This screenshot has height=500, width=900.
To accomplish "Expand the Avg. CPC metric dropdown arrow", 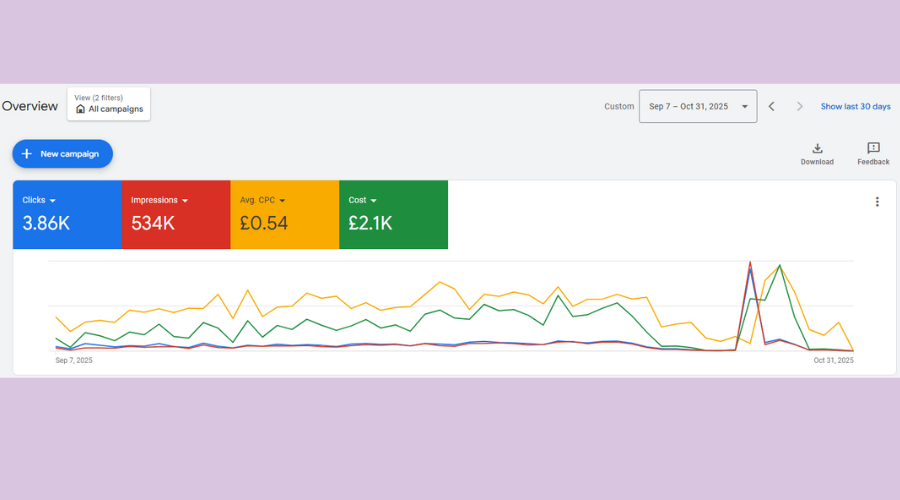I will (x=282, y=200).
